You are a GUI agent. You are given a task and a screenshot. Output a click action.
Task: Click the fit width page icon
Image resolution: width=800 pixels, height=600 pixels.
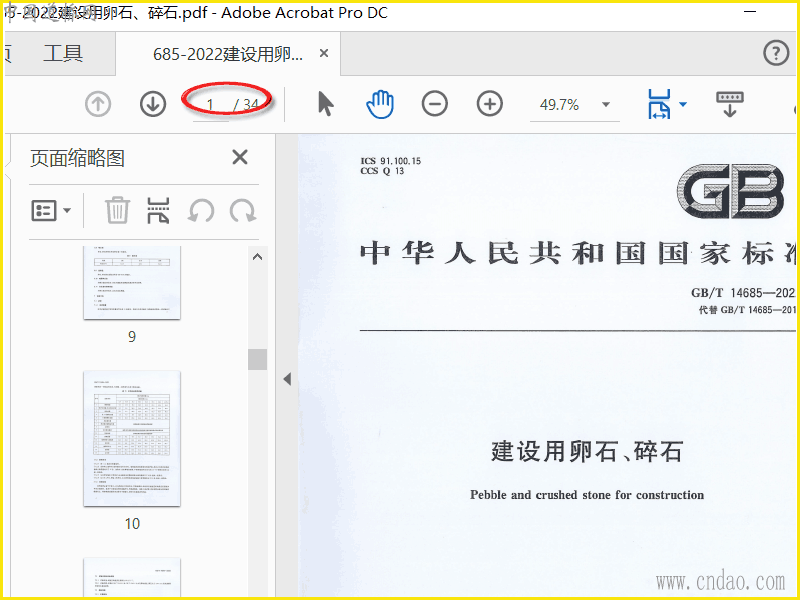pyautogui.click(x=659, y=104)
